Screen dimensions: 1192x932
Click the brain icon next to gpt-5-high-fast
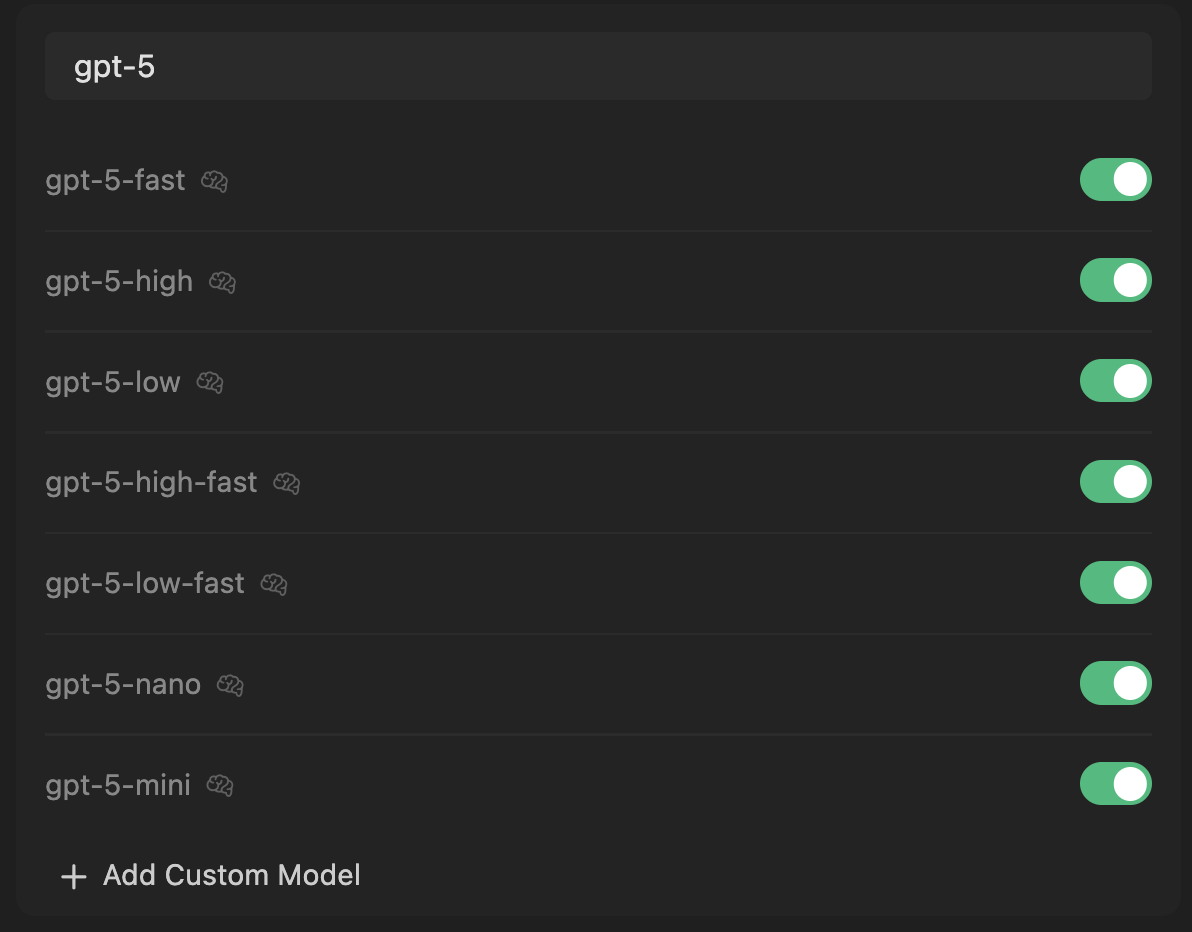(x=287, y=483)
